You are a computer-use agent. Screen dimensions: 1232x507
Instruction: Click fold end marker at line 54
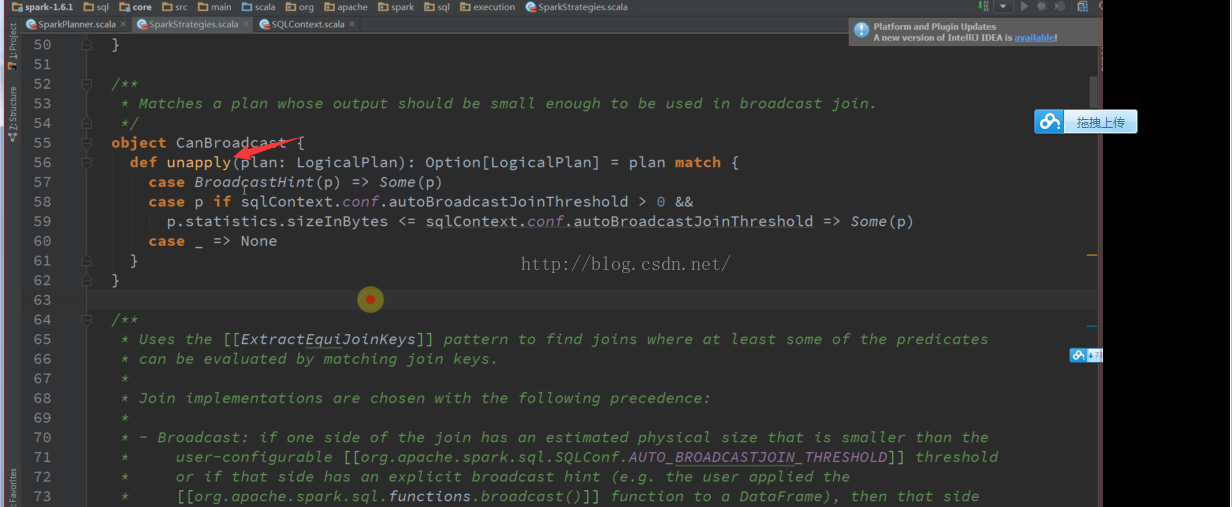87,123
